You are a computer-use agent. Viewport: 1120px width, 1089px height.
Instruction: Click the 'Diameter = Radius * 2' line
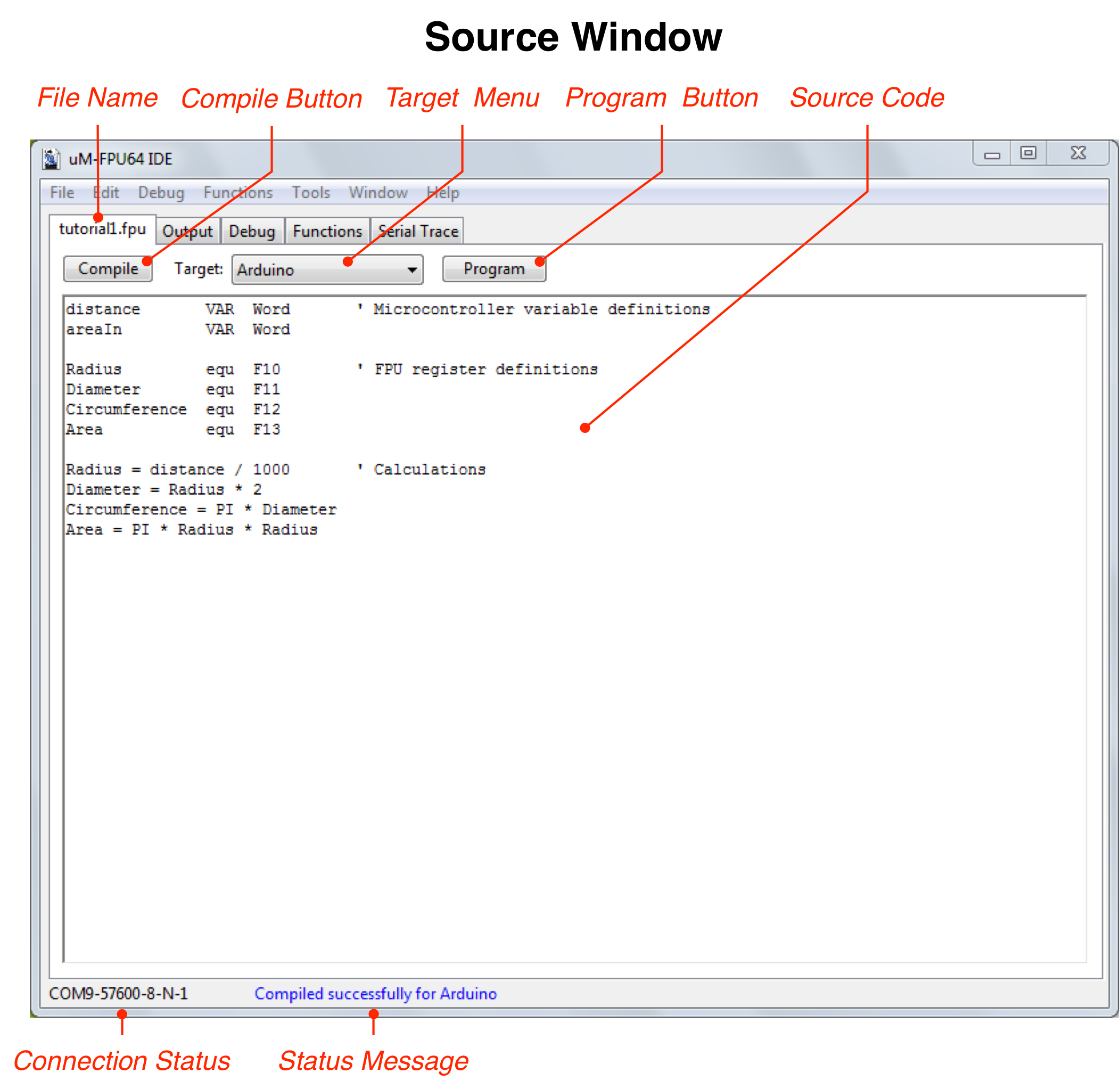click(x=164, y=489)
